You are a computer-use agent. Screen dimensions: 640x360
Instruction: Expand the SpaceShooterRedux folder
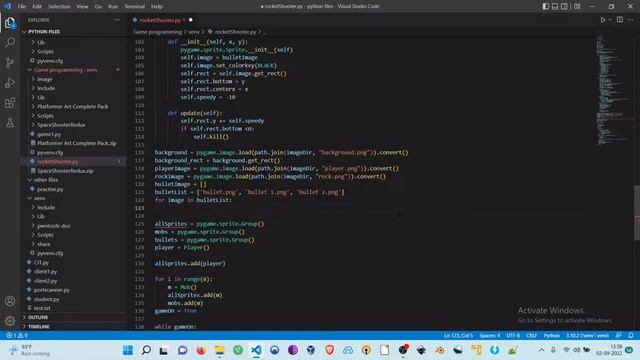[x=73, y=125]
